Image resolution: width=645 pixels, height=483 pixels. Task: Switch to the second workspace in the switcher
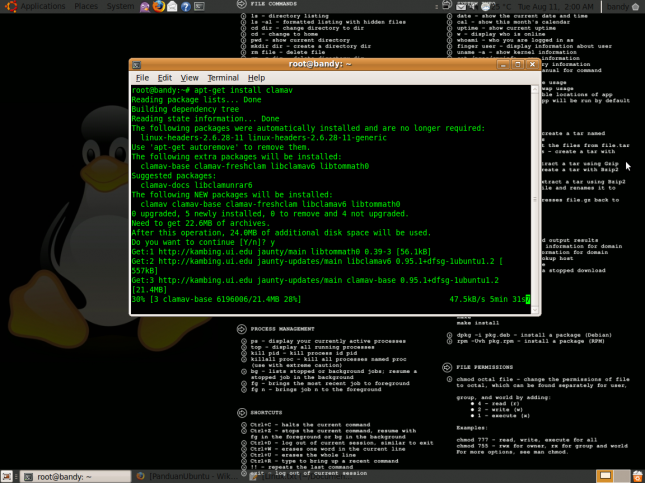622,476
